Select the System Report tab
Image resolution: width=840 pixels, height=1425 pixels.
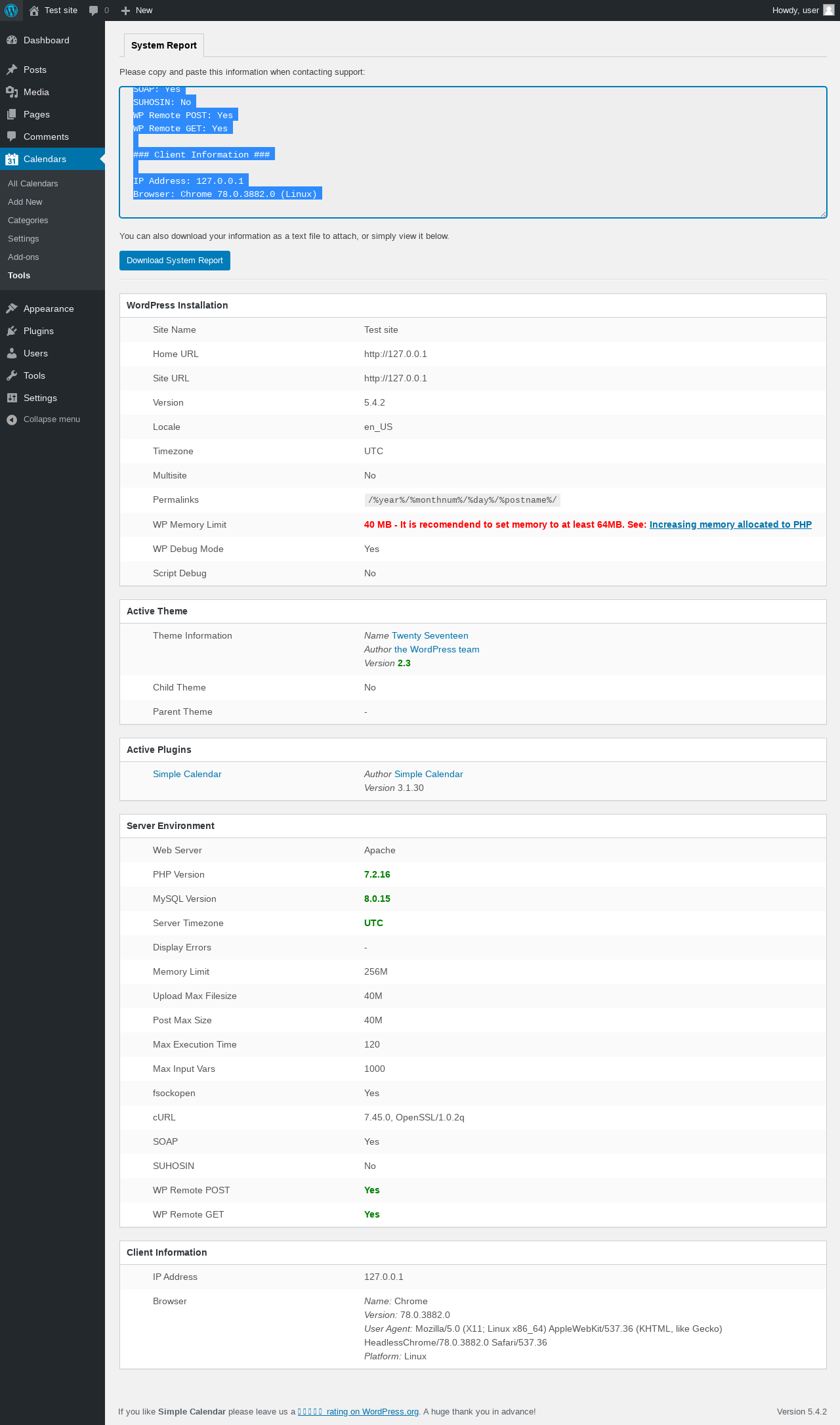tap(164, 45)
